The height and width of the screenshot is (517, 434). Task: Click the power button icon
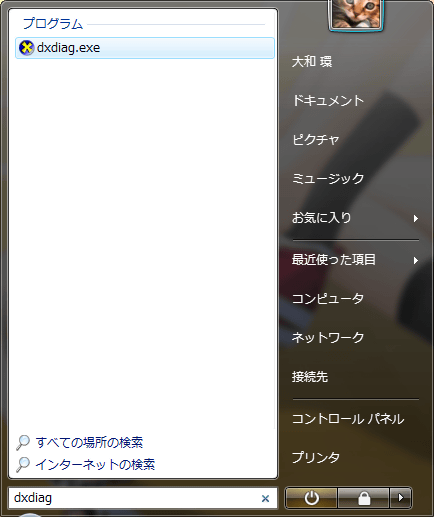[x=311, y=498]
